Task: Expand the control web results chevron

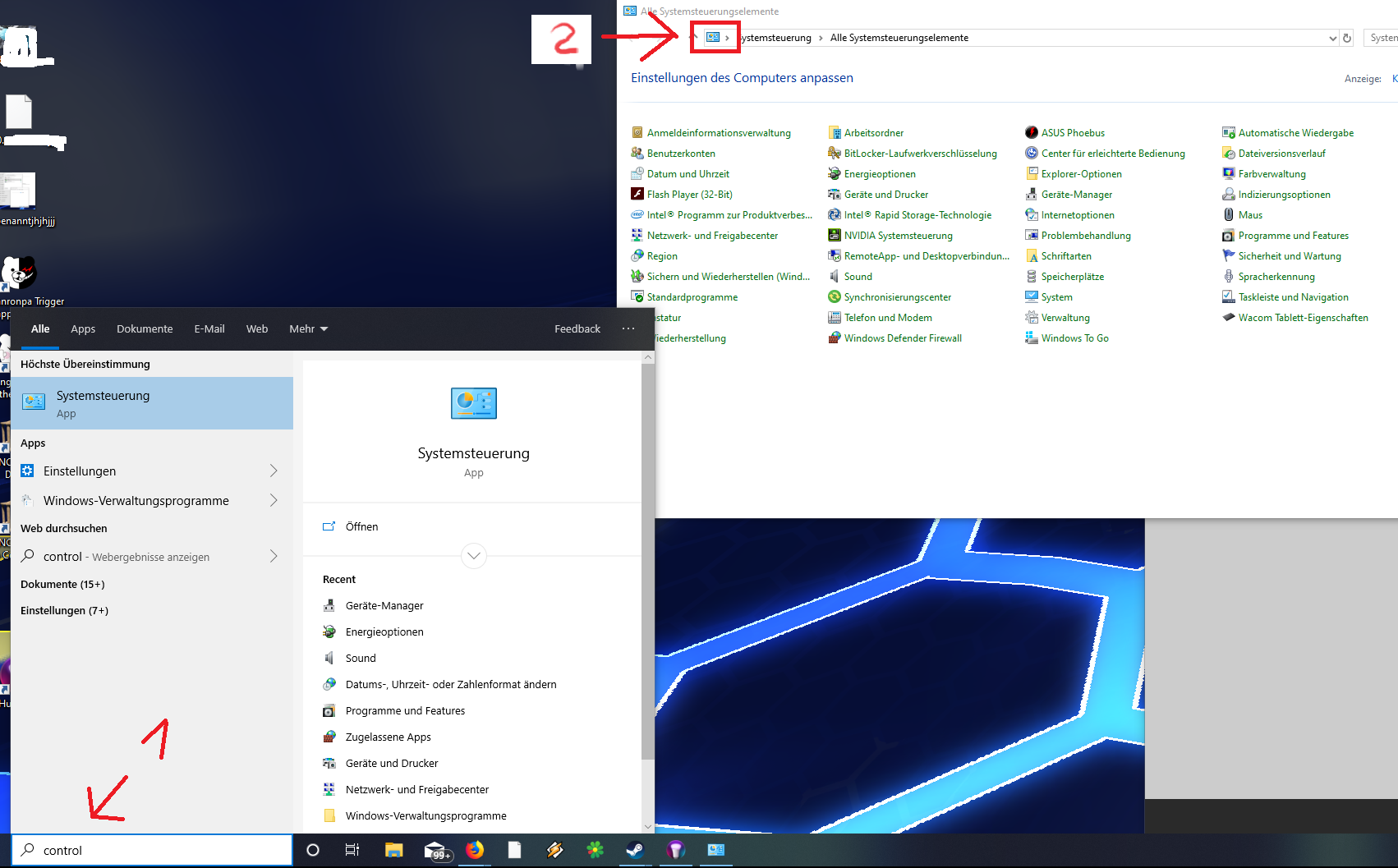Action: coord(274,556)
